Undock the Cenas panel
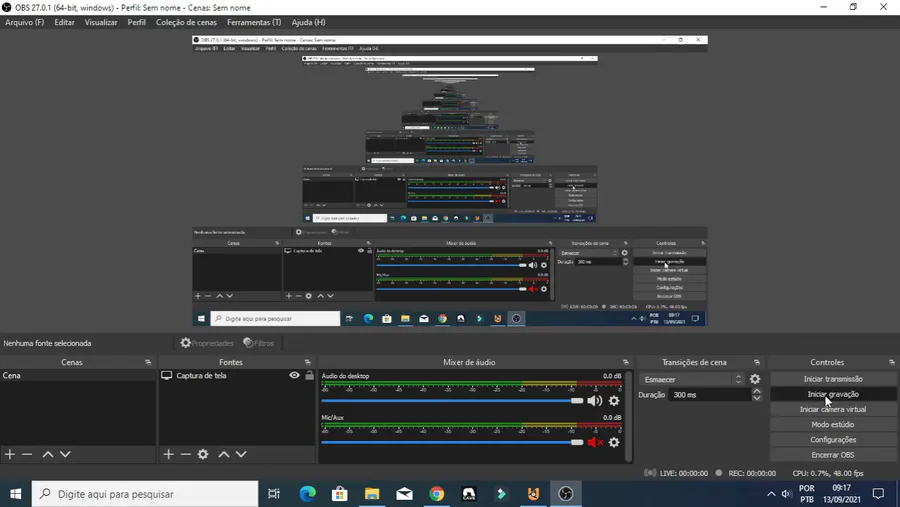This screenshot has height=507, width=900. click(x=148, y=362)
